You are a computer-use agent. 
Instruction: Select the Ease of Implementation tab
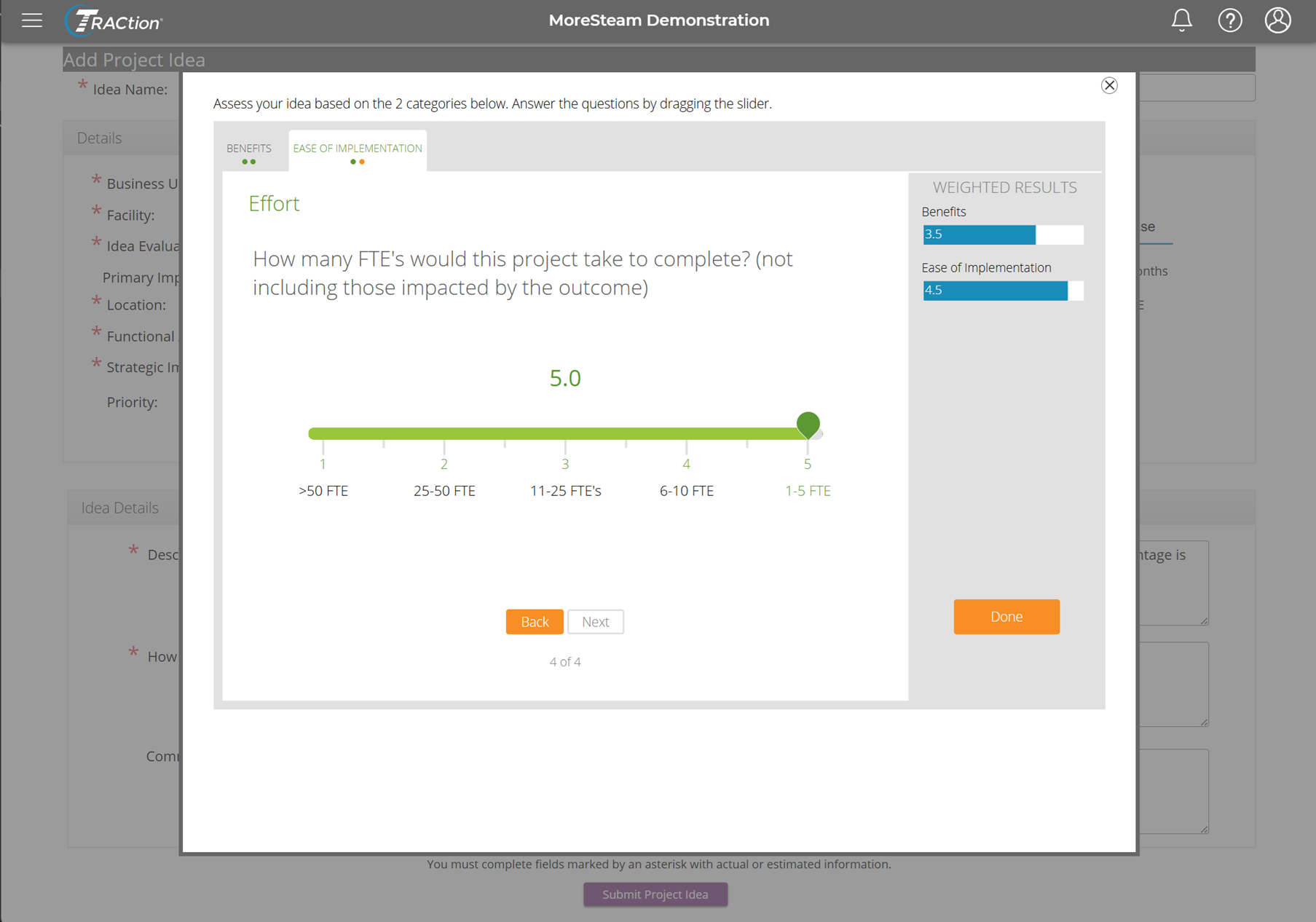358,151
